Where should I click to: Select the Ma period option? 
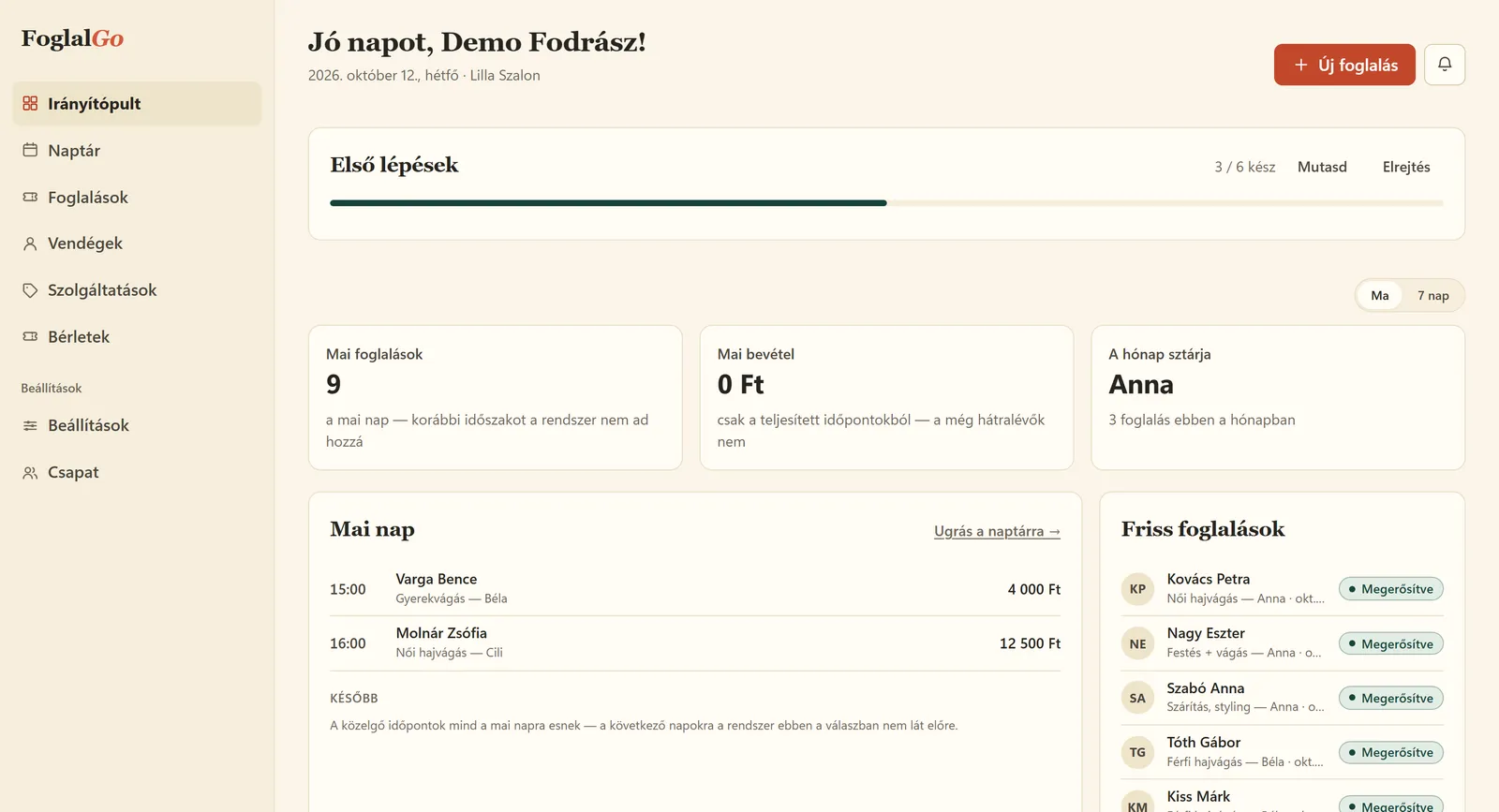point(1380,296)
